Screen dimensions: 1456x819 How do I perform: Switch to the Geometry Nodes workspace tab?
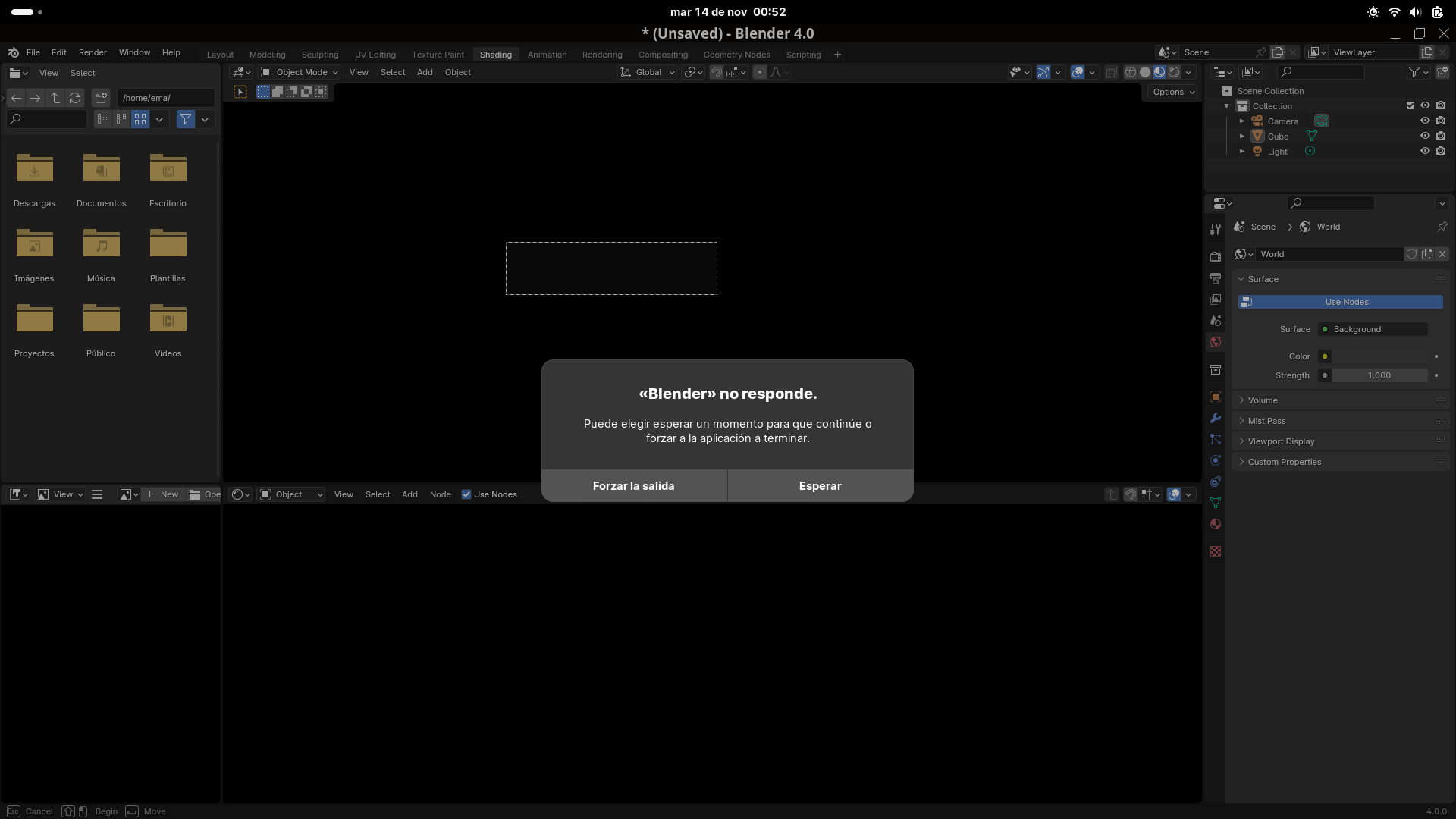[x=736, y=55]
